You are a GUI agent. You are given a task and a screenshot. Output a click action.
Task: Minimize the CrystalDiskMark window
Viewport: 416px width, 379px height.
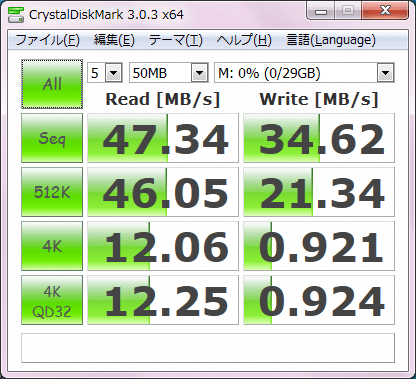(320, 11)
